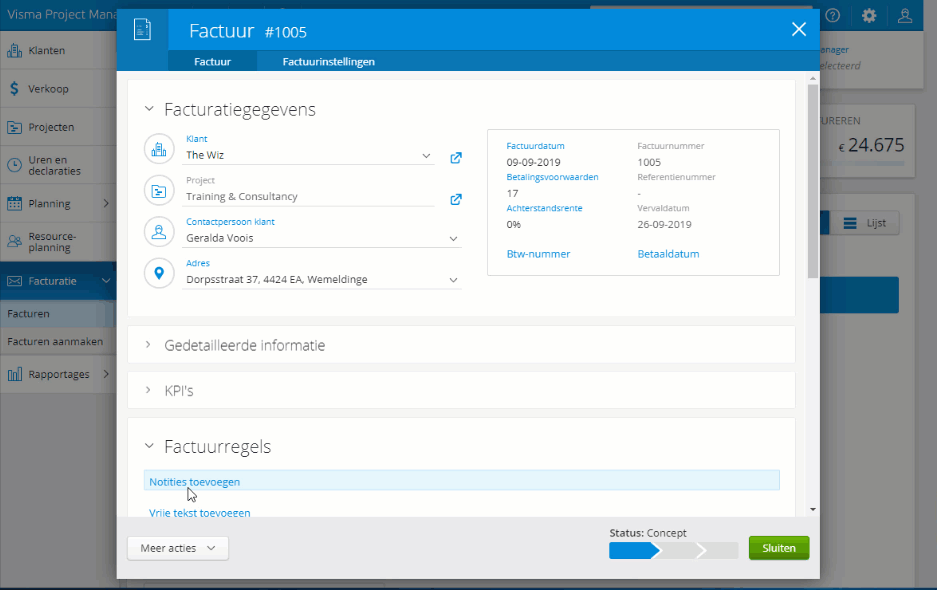Edit the Factuurdatum 09-09-2019
937x590 pixels.
(533, 163)
